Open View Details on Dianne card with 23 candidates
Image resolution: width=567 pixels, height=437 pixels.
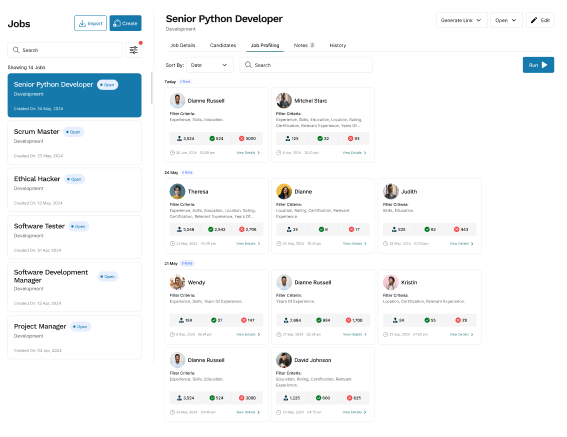[354, 243]
